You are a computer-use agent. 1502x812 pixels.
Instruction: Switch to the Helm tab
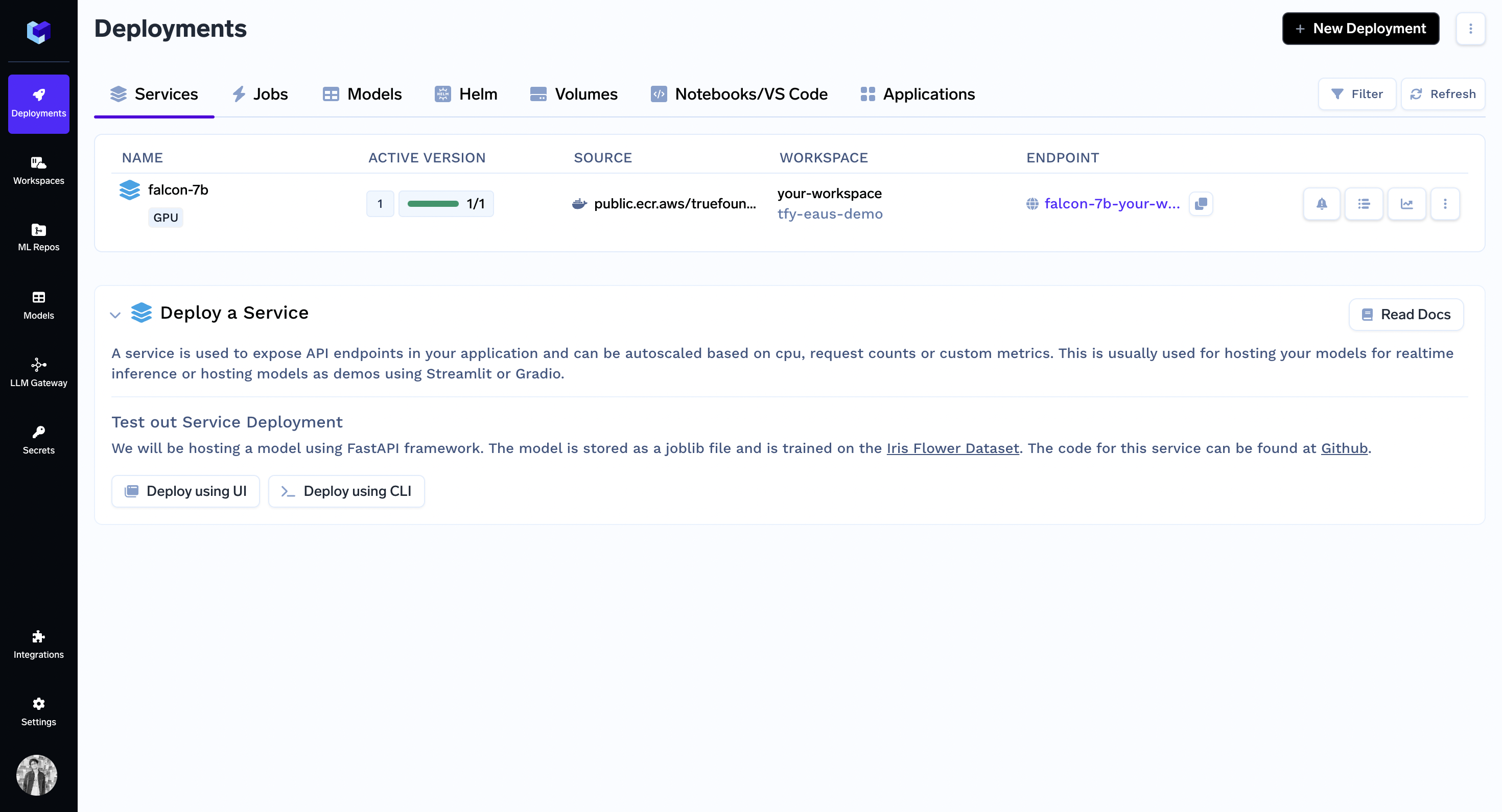466,94
